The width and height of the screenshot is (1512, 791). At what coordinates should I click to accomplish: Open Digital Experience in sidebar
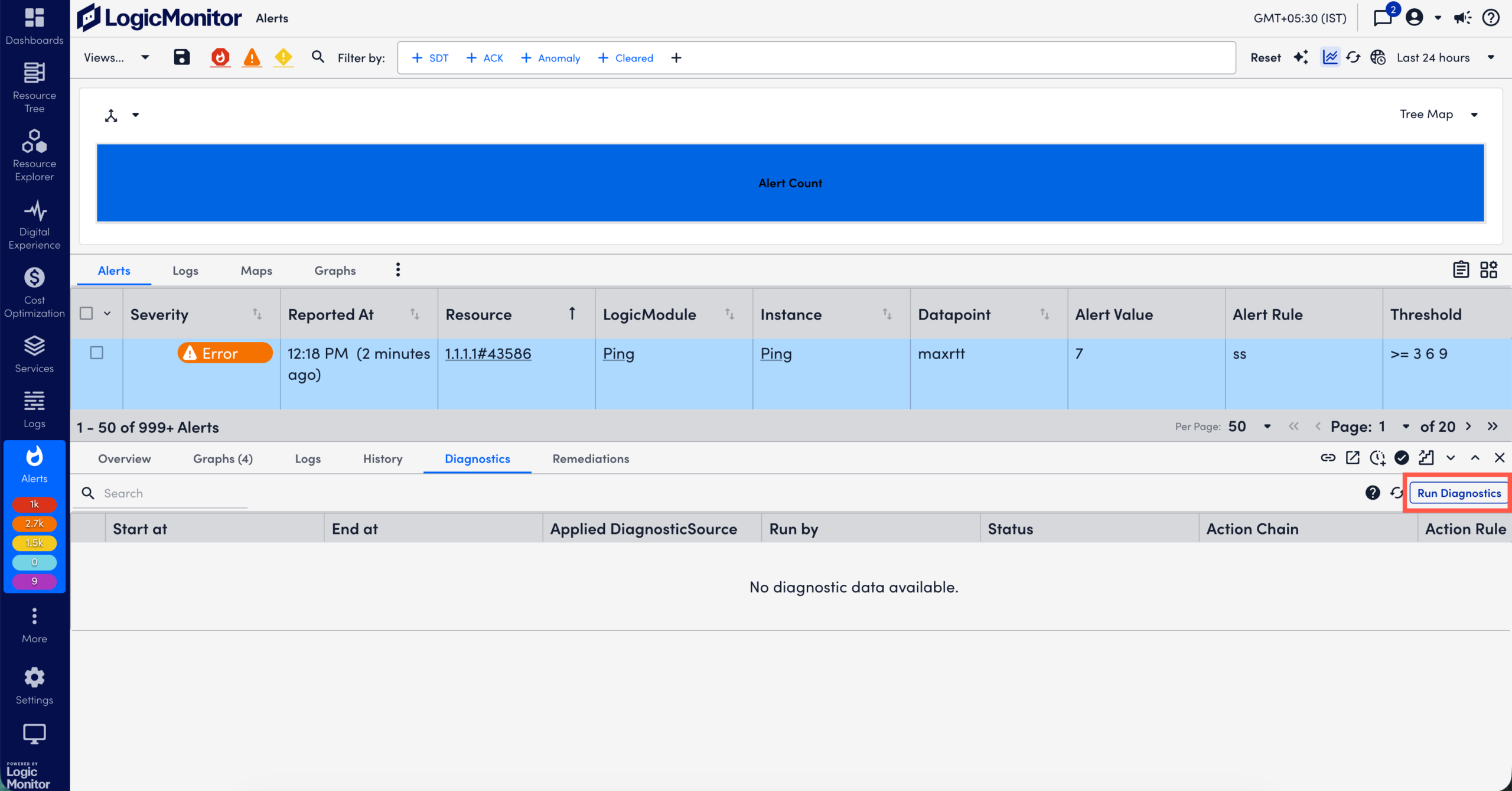34,224
